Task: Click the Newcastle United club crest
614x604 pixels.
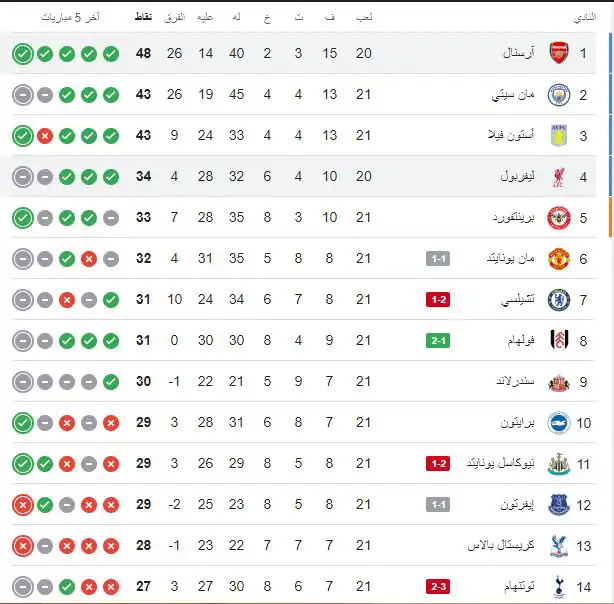Action: pos(558,463)
